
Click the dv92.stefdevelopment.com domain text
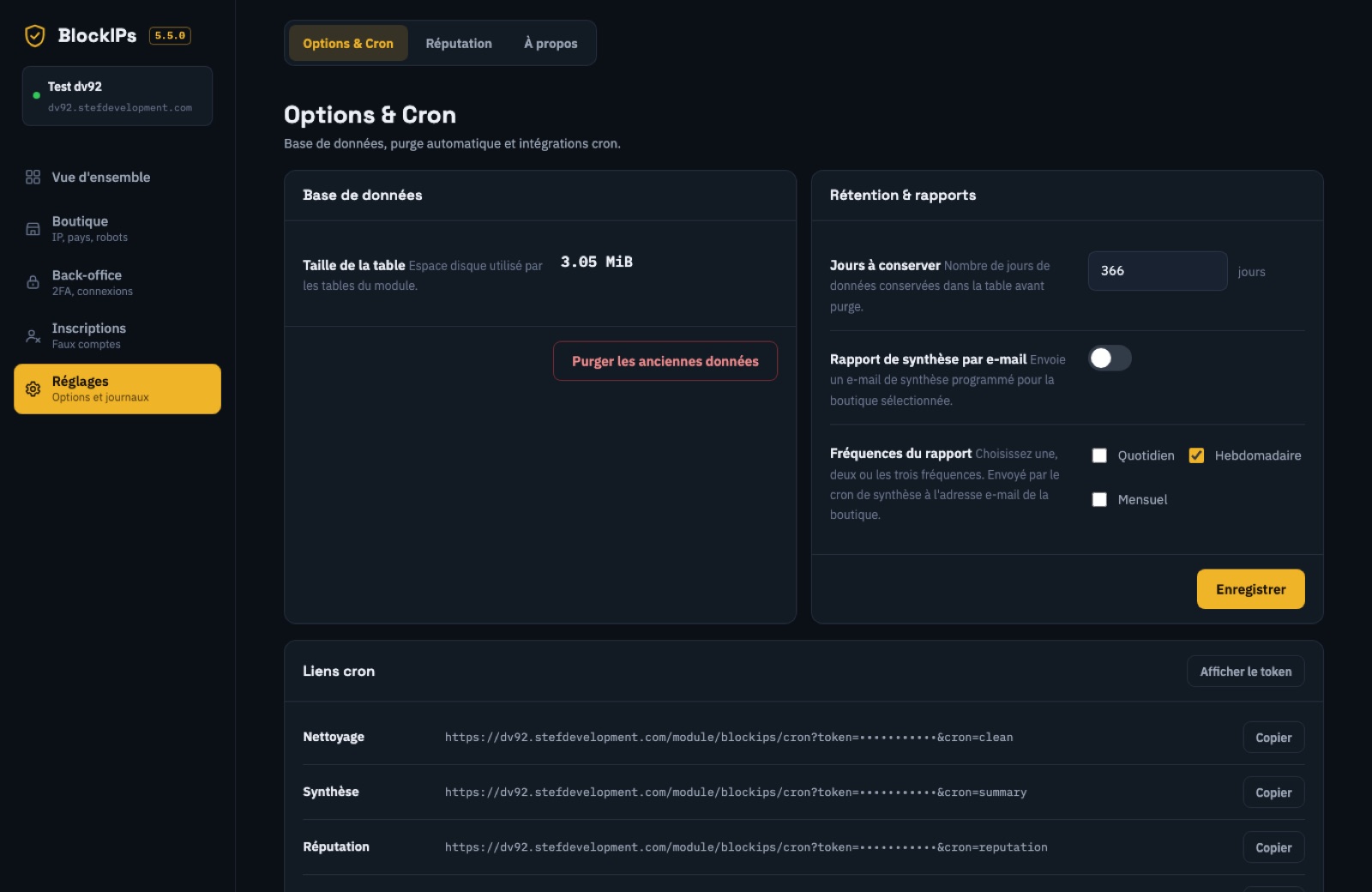coord(120,108)
